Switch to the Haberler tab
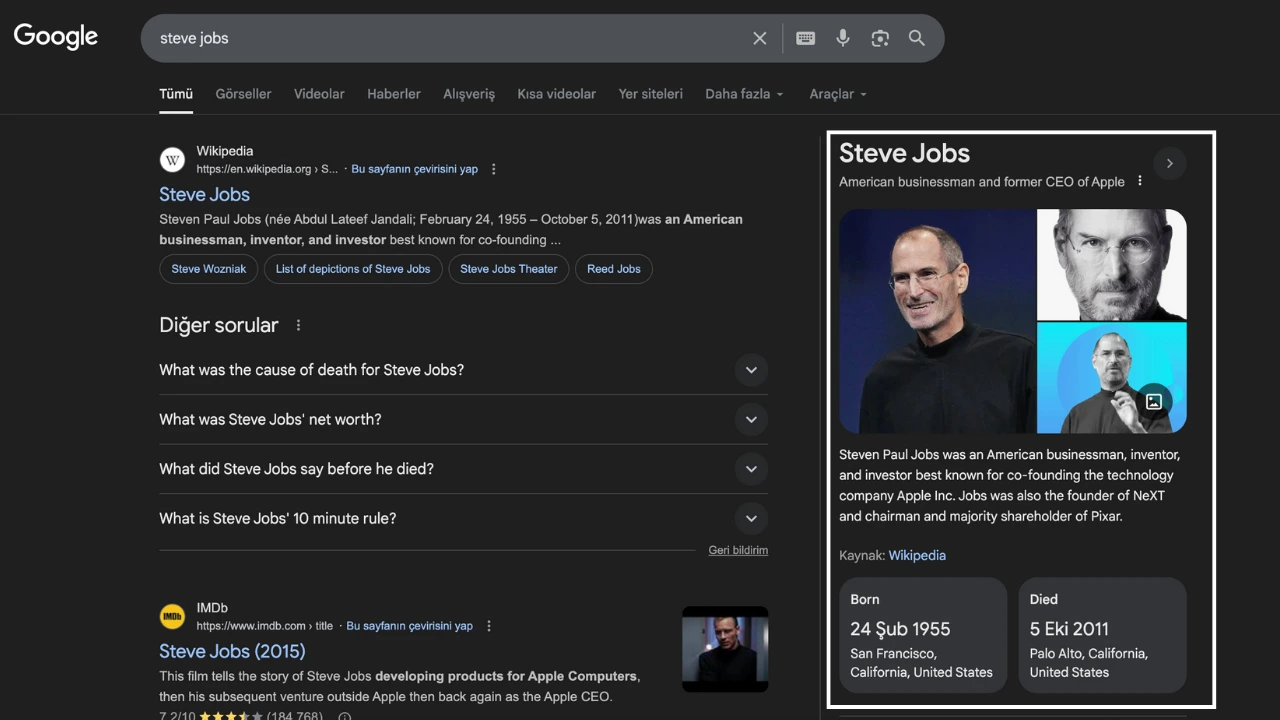Viewport: 1280px width, 720px height. 393,93
